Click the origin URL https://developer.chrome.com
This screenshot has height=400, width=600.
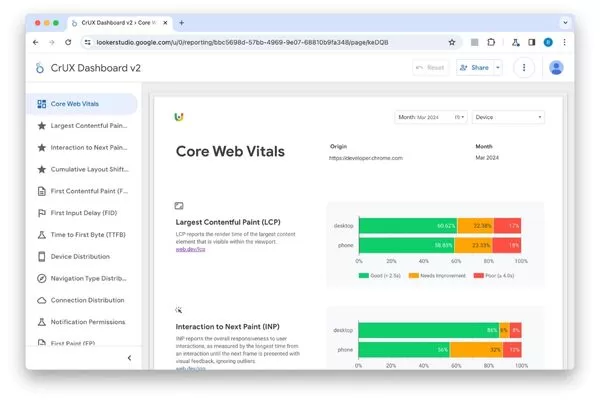(366, 158)
